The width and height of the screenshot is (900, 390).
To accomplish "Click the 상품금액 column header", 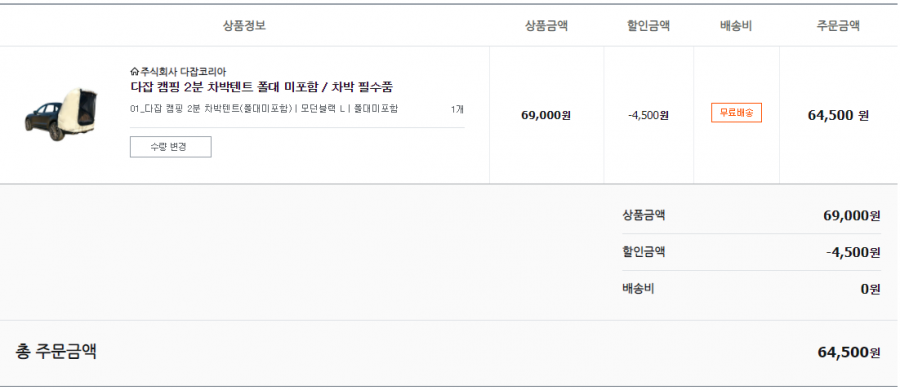I will pyautogui.click(x=546, y=25).
